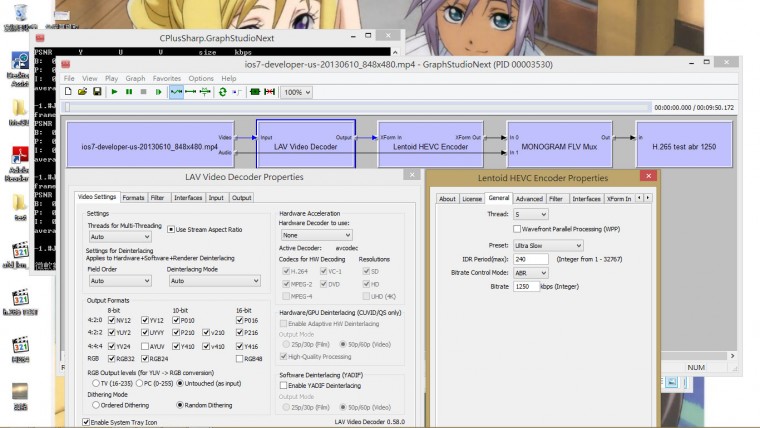Open the encoder Preset dropdown
Screen dimensions: 760x428
click(x=547, y=244)
